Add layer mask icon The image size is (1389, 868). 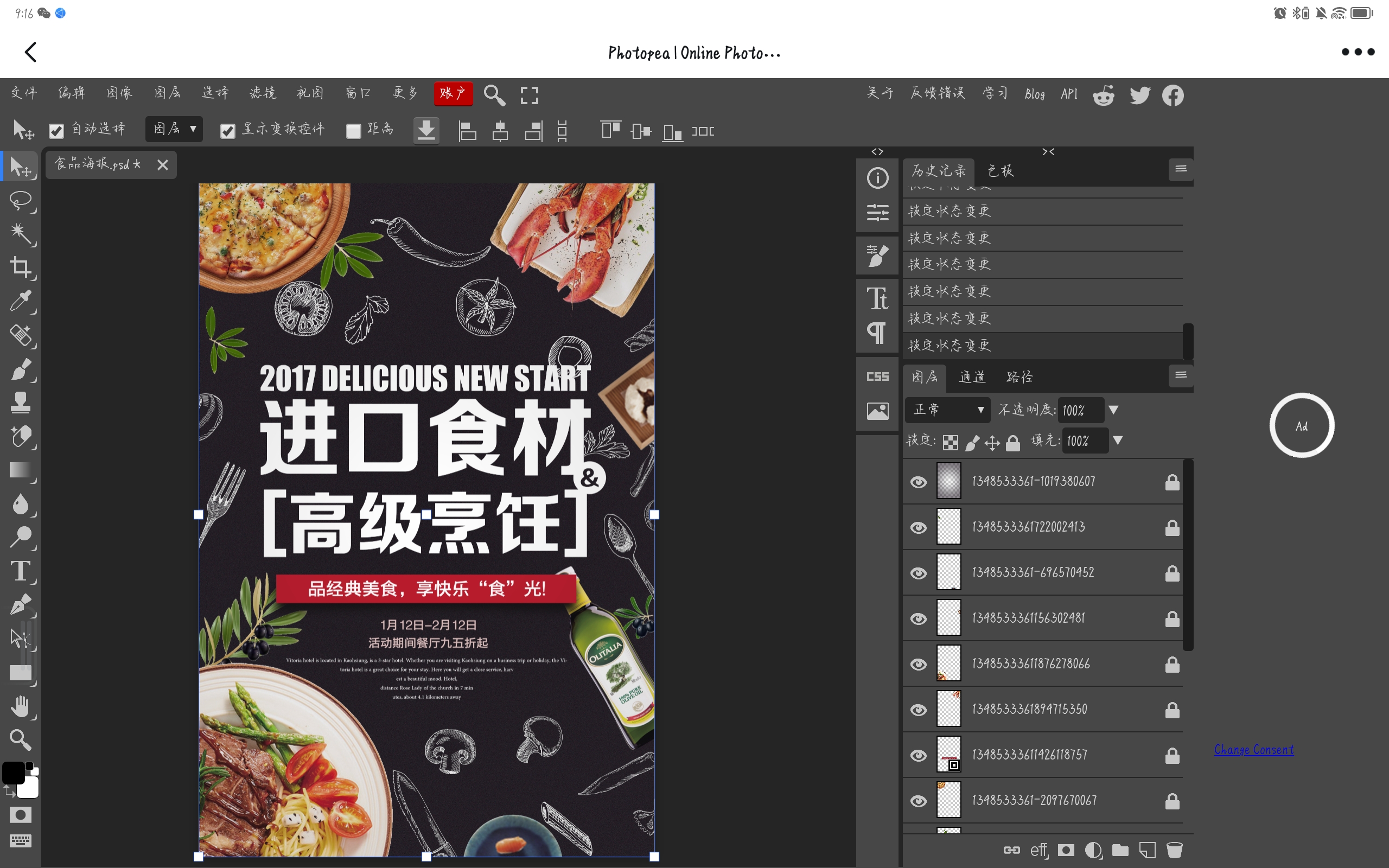(x=1066, y=850)
